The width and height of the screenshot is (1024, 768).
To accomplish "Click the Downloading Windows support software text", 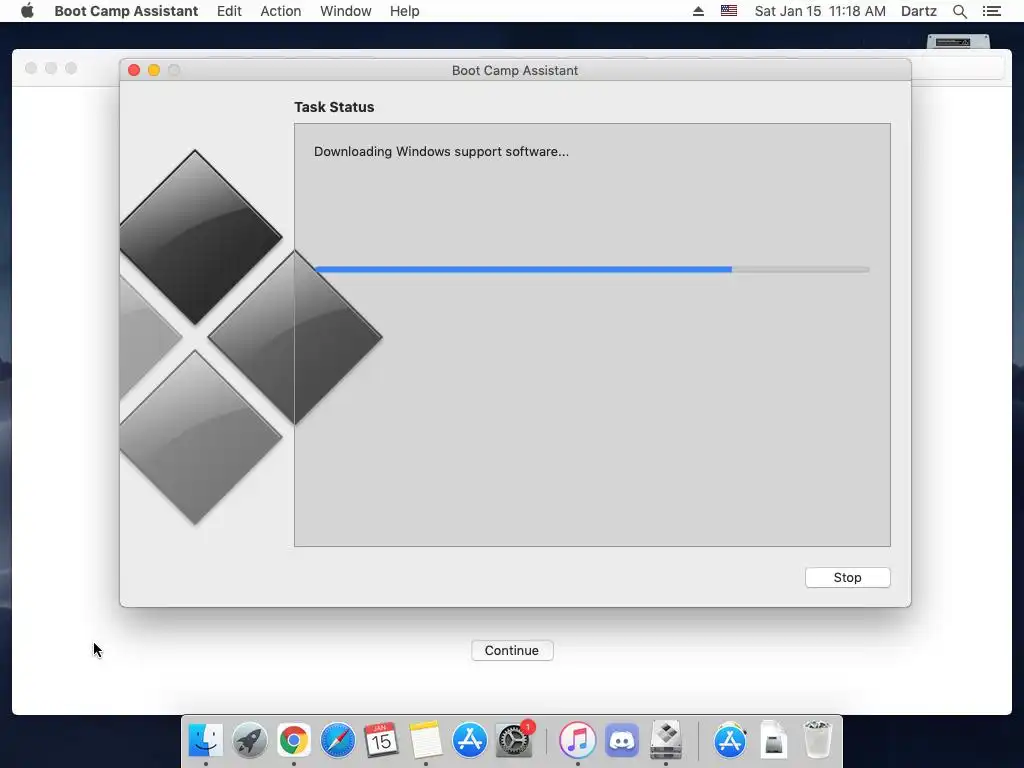I will pos(441,152).
